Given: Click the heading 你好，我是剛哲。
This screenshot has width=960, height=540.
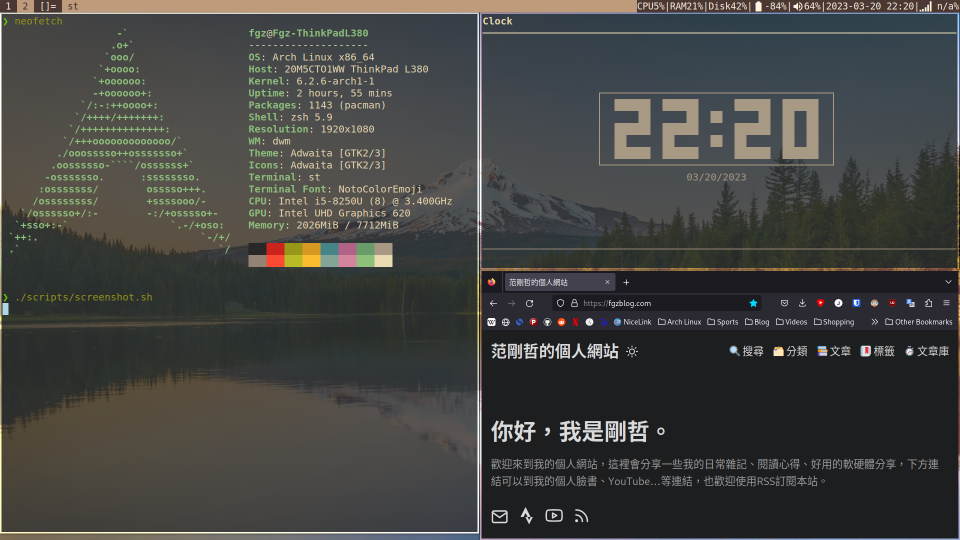Looking at the screenshot, I should [x=579, y=432].
